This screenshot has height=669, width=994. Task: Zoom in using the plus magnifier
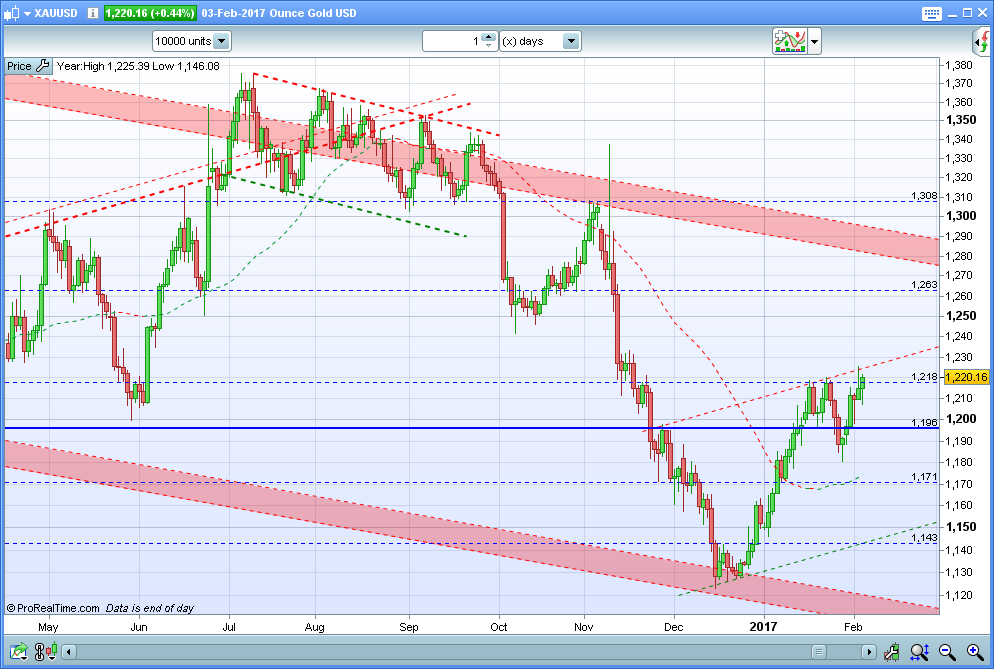(x=975, y=651)
